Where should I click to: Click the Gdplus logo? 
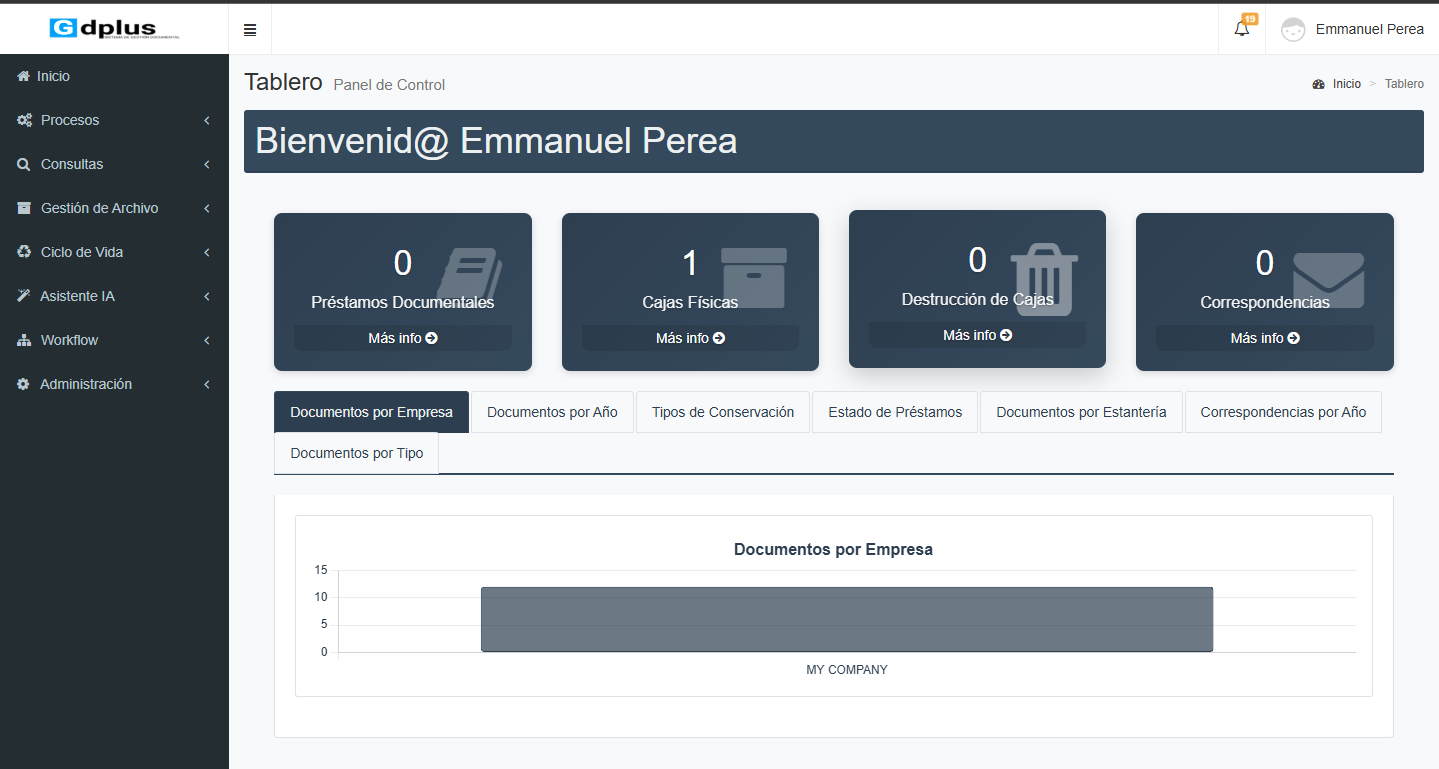[x=114, y=29]
